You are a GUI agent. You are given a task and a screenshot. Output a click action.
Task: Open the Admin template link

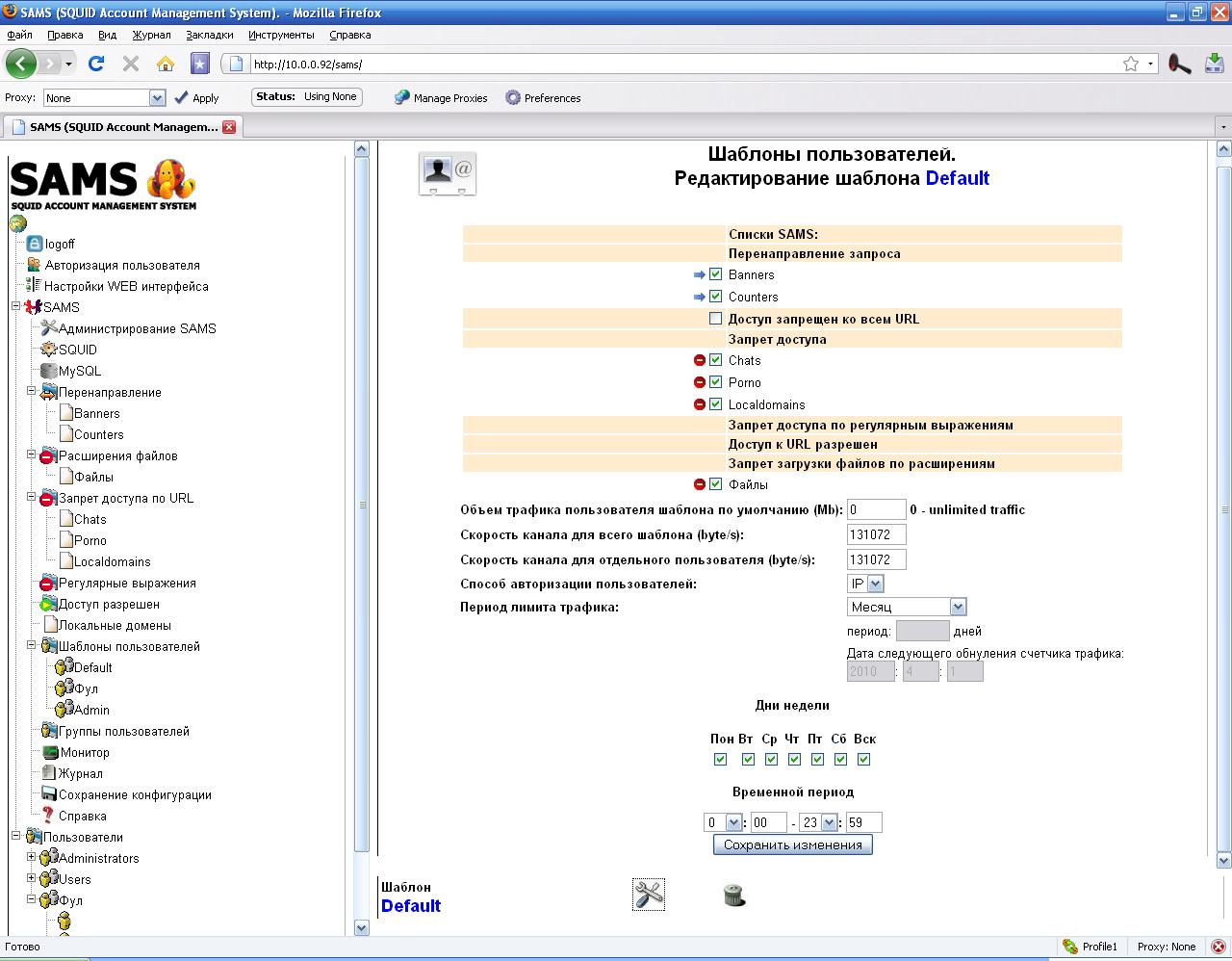92,710
